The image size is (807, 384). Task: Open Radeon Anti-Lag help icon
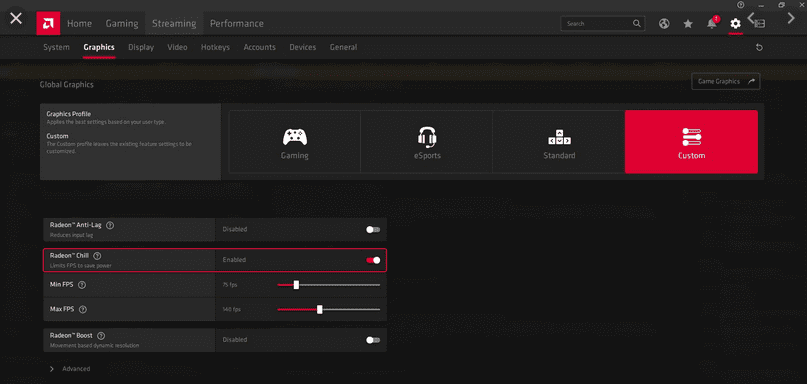[x=110, y=225]
